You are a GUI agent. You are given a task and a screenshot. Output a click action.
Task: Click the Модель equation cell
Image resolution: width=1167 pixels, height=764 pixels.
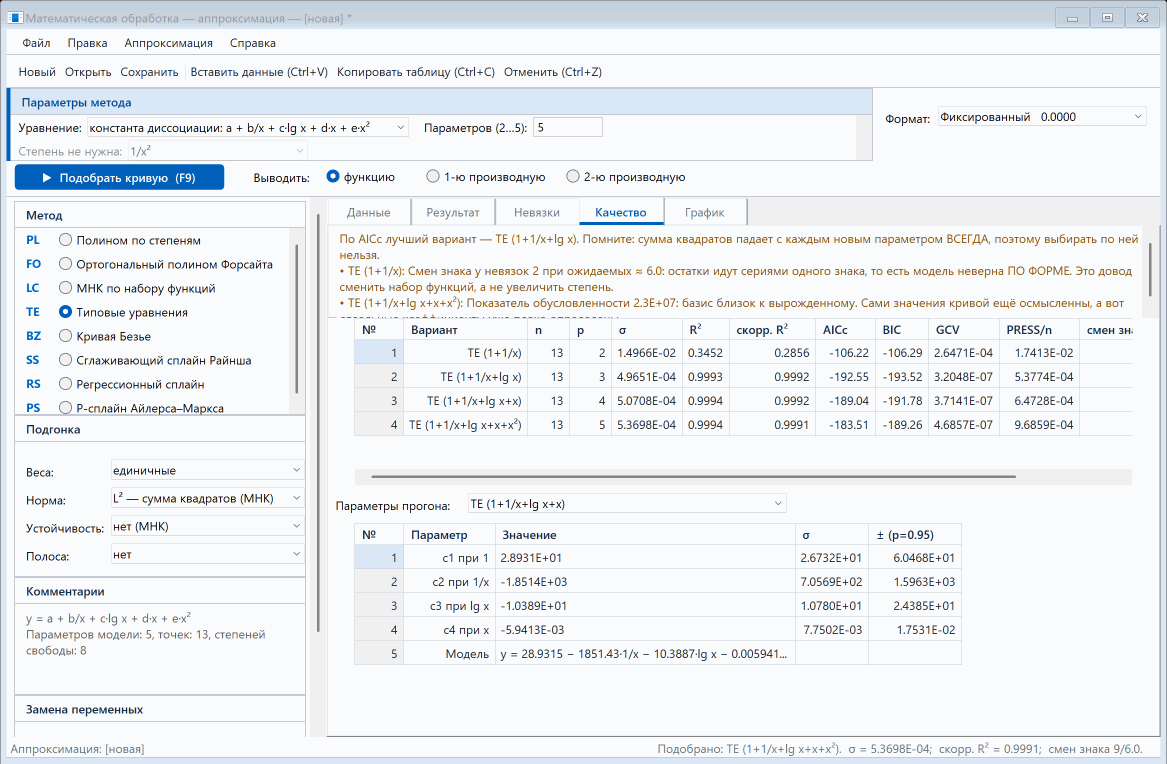[x=645, y=654]
